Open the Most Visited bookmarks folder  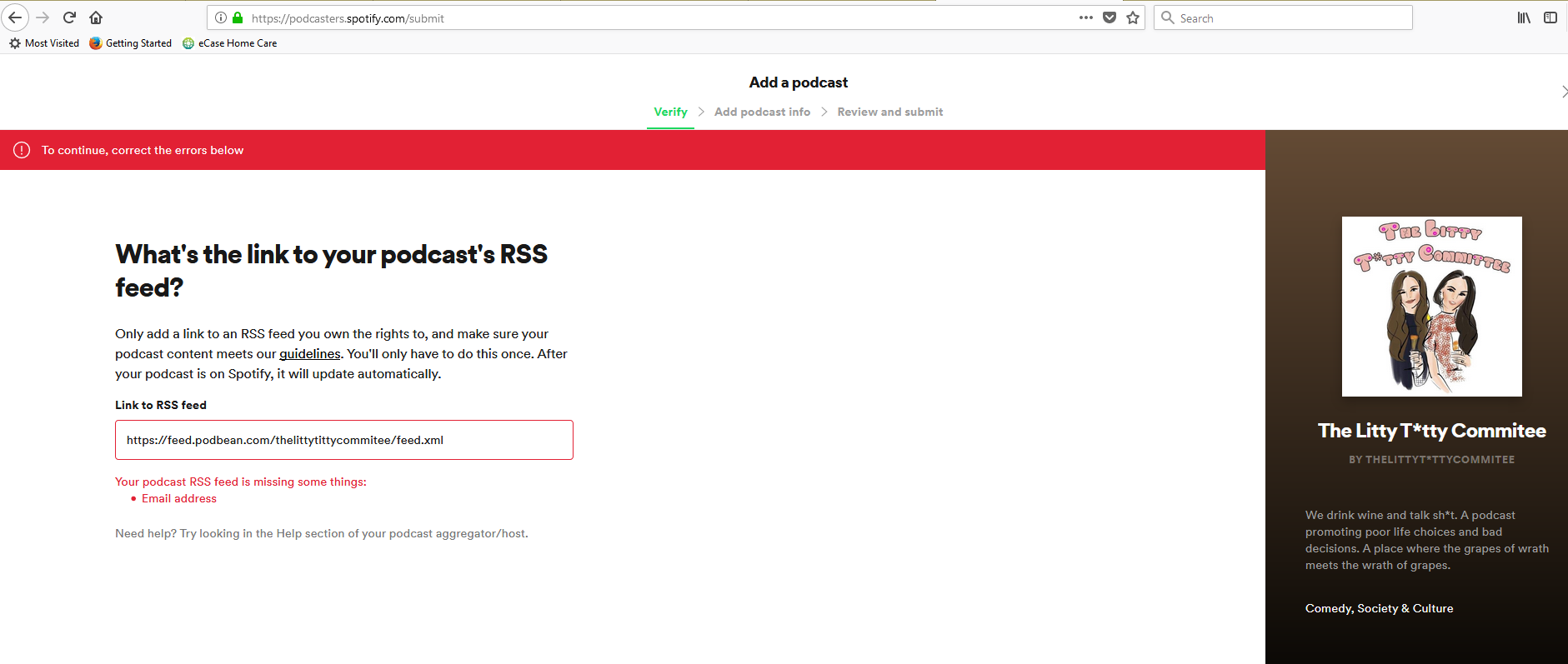click(44, 43)
